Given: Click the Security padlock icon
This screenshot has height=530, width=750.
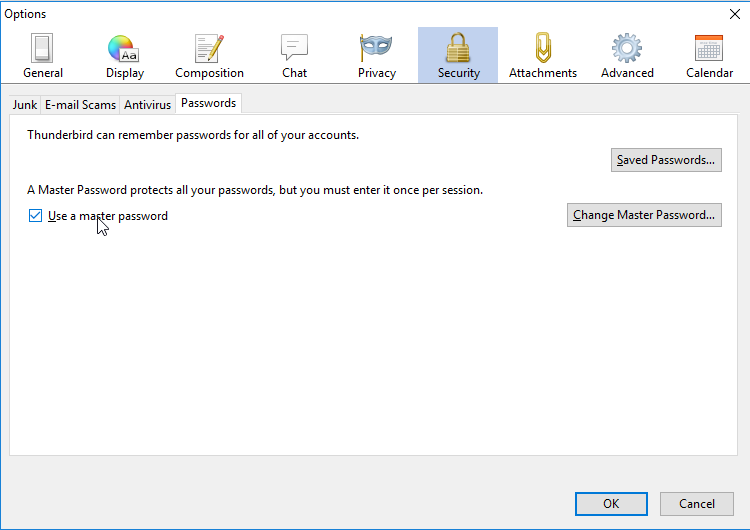Looking at the screenshot, I should (x=458, y=48).
